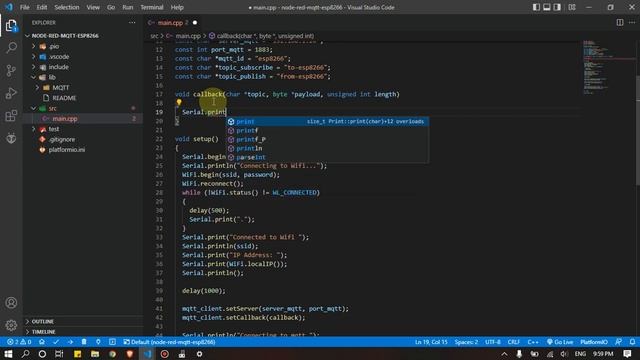Split the editor to the right
This screenshot has width=640, height=360.
point(620,22)
